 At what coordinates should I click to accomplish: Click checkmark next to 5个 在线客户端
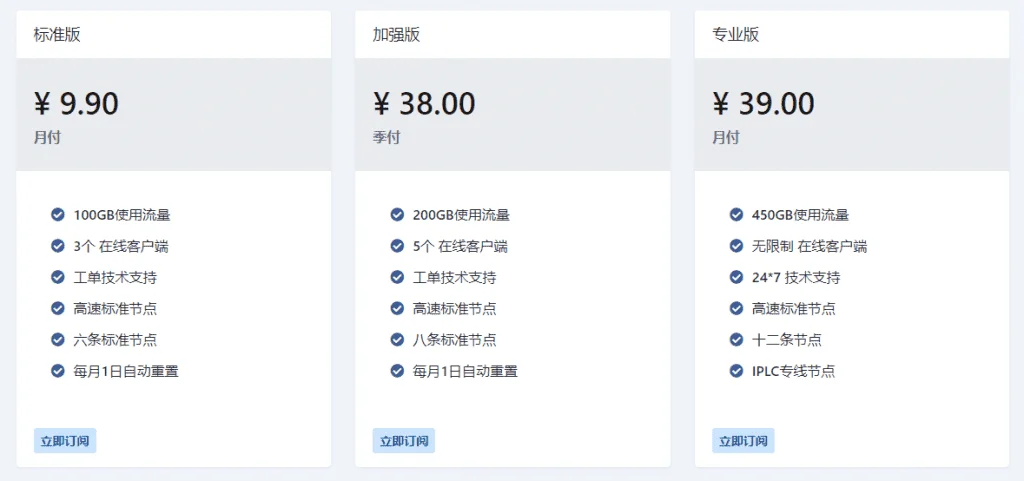tap(397, 245)
